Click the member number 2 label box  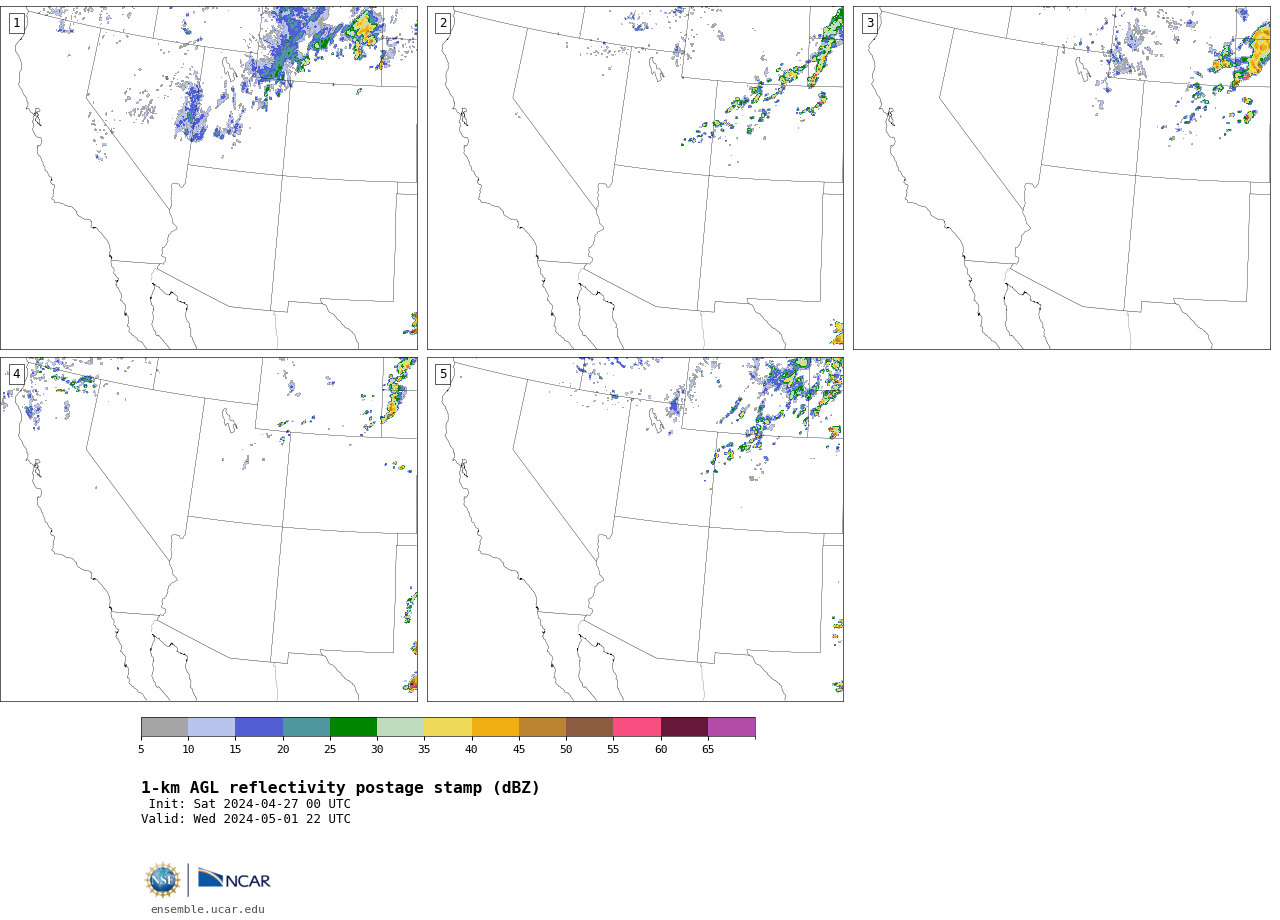click(443, 23)
